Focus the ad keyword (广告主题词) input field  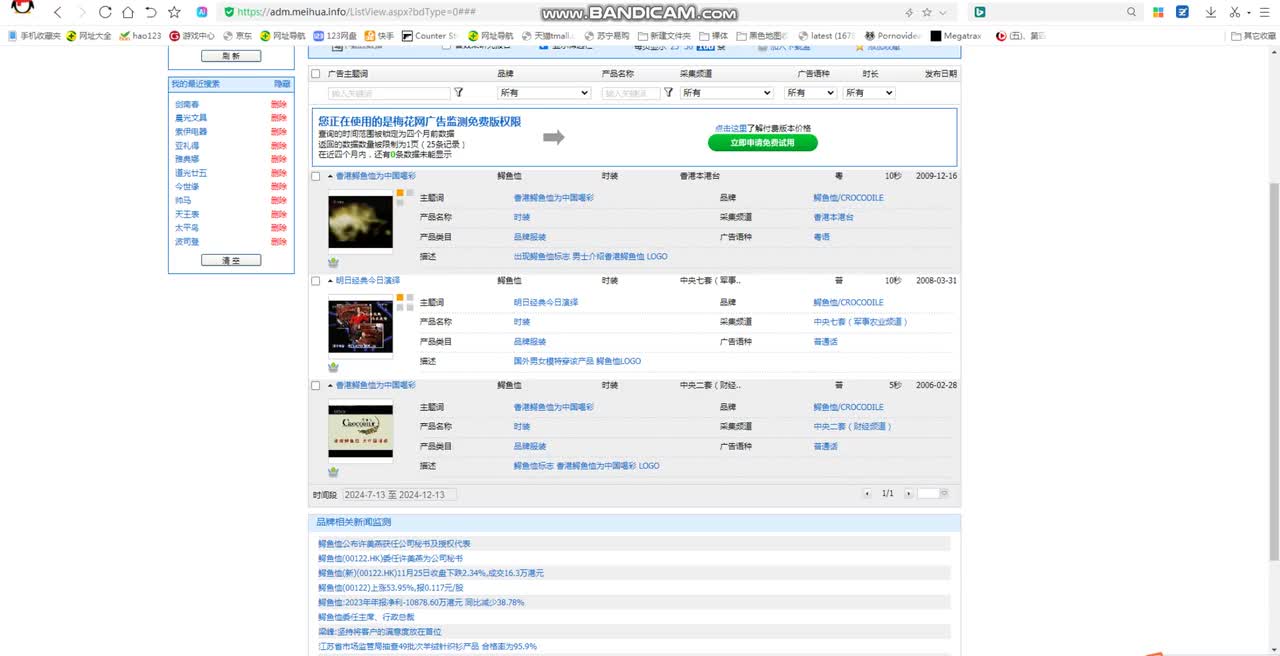tap(389, 93)
